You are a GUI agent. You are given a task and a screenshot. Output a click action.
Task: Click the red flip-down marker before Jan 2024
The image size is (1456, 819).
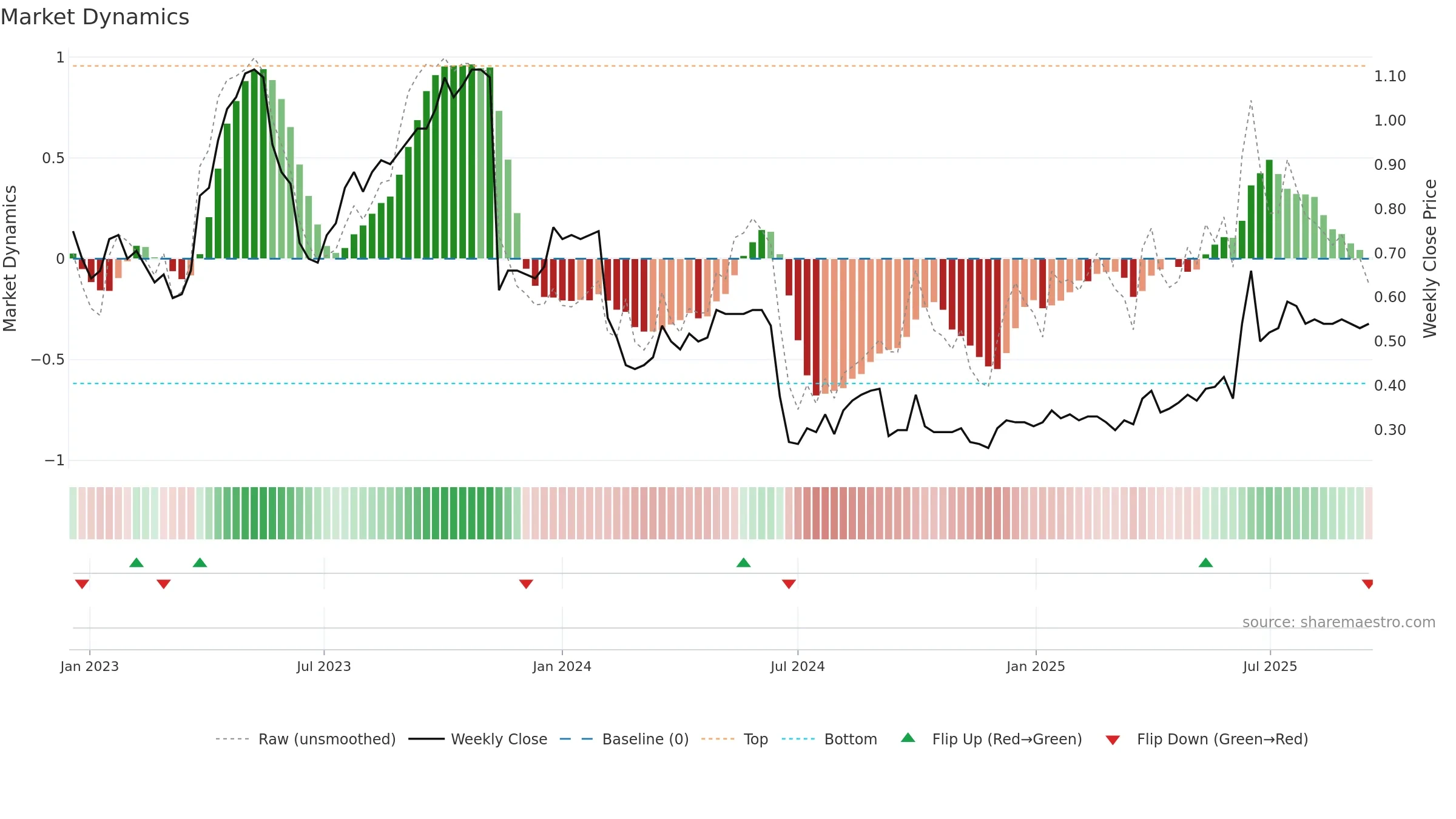click(x=526, y=584)
